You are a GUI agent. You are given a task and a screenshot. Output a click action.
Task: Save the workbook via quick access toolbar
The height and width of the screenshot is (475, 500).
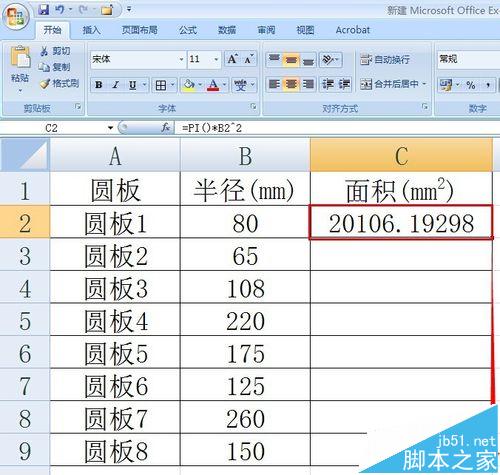[44, 10]
